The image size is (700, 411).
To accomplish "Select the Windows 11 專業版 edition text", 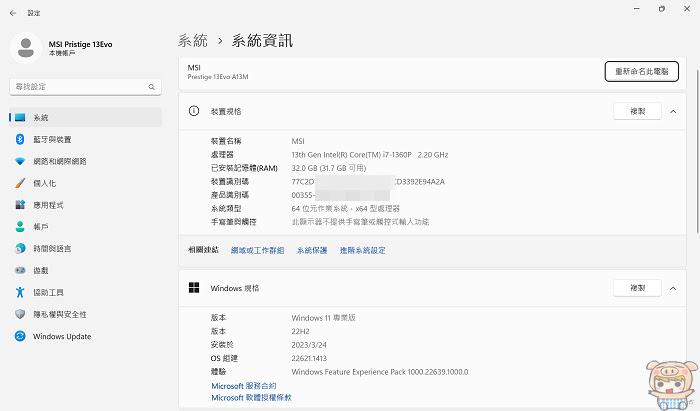I will coord(323,318).
